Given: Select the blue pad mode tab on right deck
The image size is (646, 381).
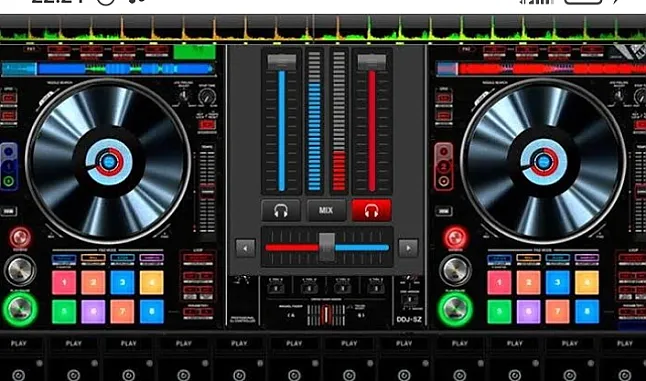Looking at the screenshot, I should tap(499, 259).
